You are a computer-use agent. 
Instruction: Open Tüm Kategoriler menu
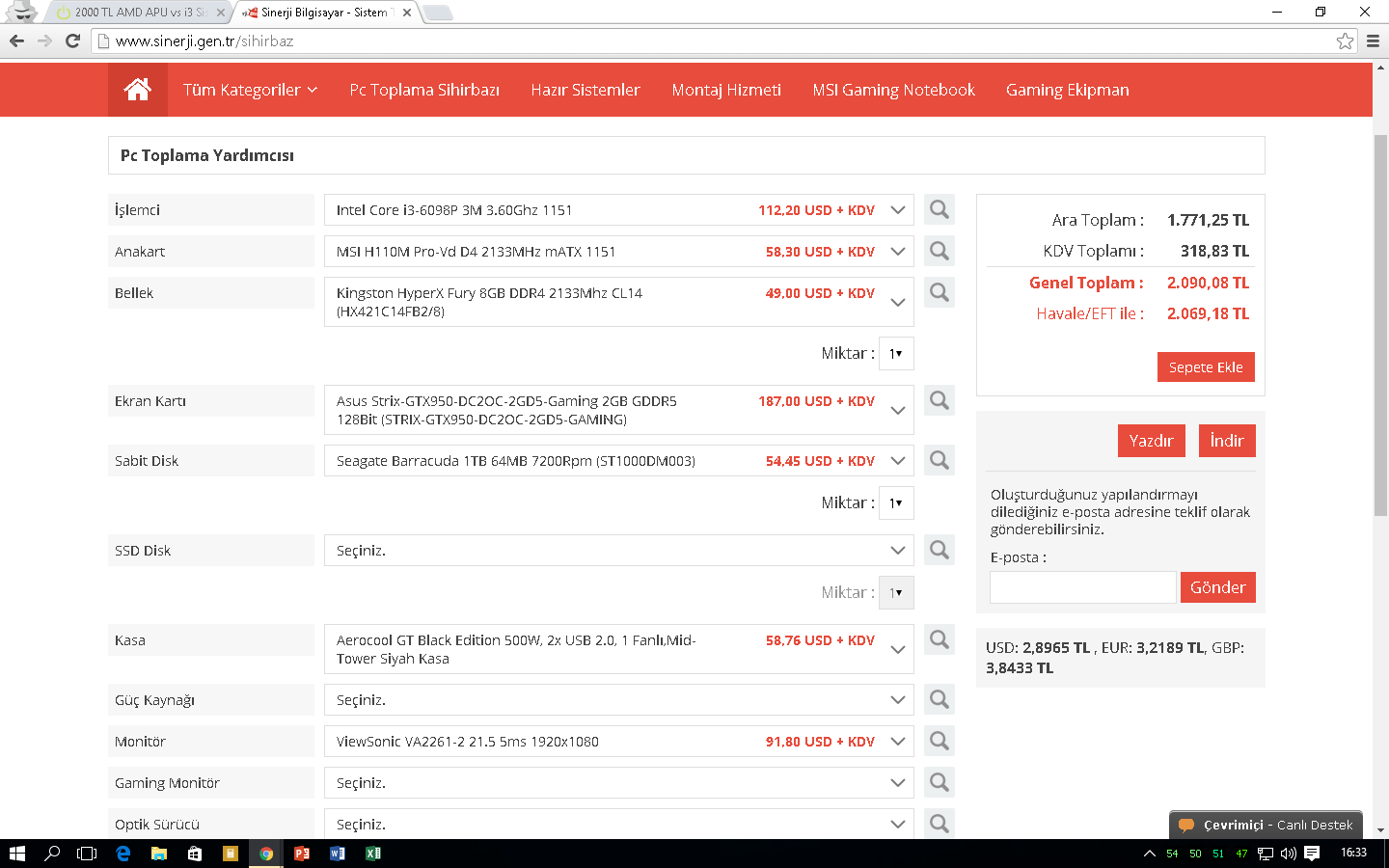tap(250, 90)
